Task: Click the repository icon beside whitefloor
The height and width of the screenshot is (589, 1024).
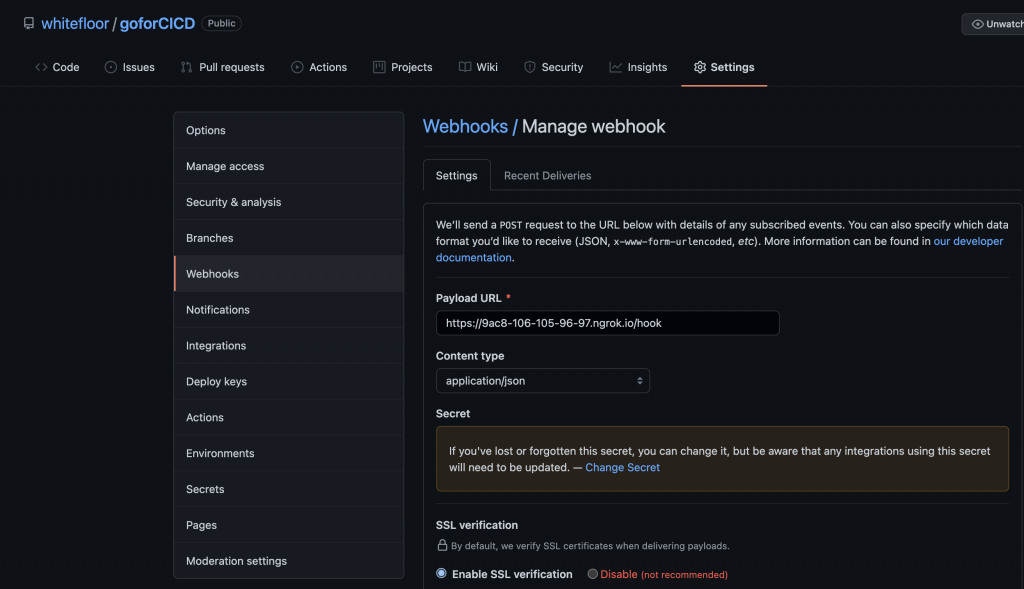Action: point(29,24)
